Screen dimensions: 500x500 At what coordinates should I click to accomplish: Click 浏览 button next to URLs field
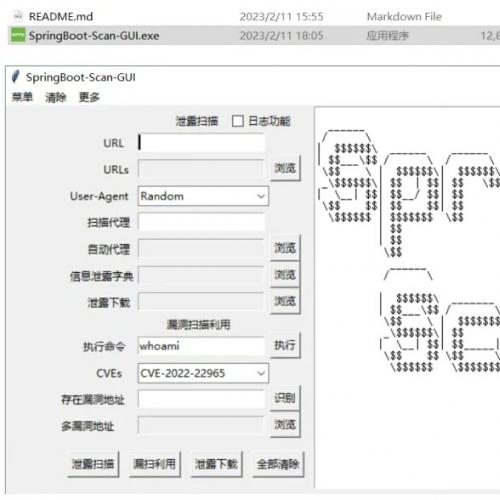point(285,168)
